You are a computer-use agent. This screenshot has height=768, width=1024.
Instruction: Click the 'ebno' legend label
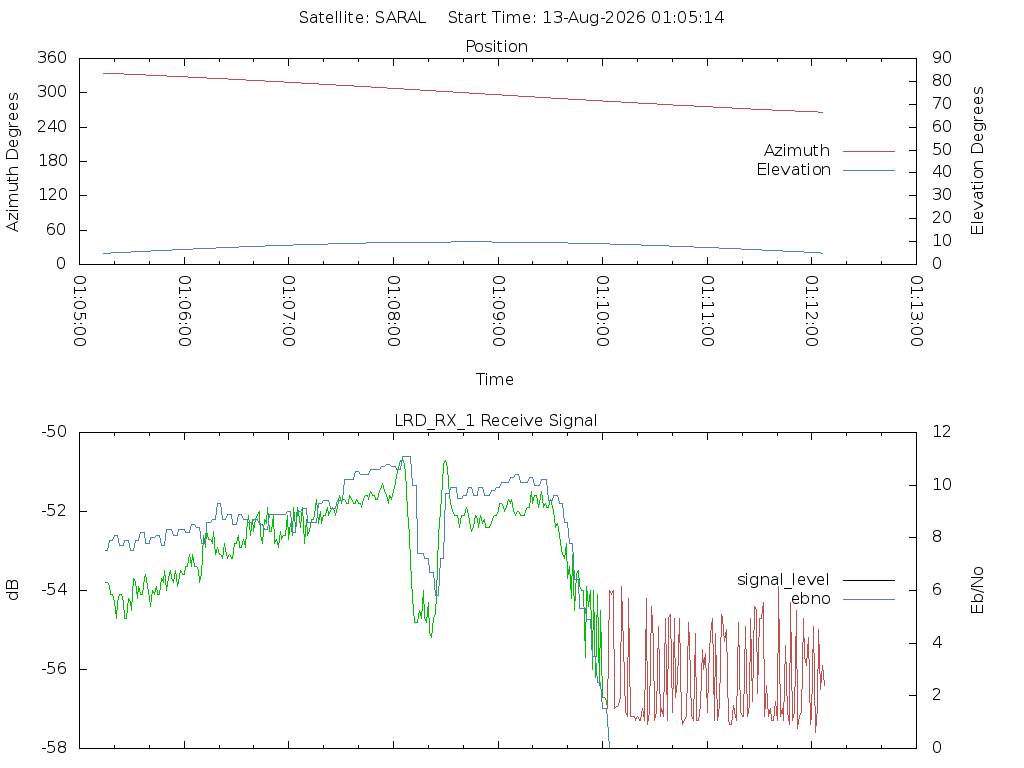click(810, 599)
